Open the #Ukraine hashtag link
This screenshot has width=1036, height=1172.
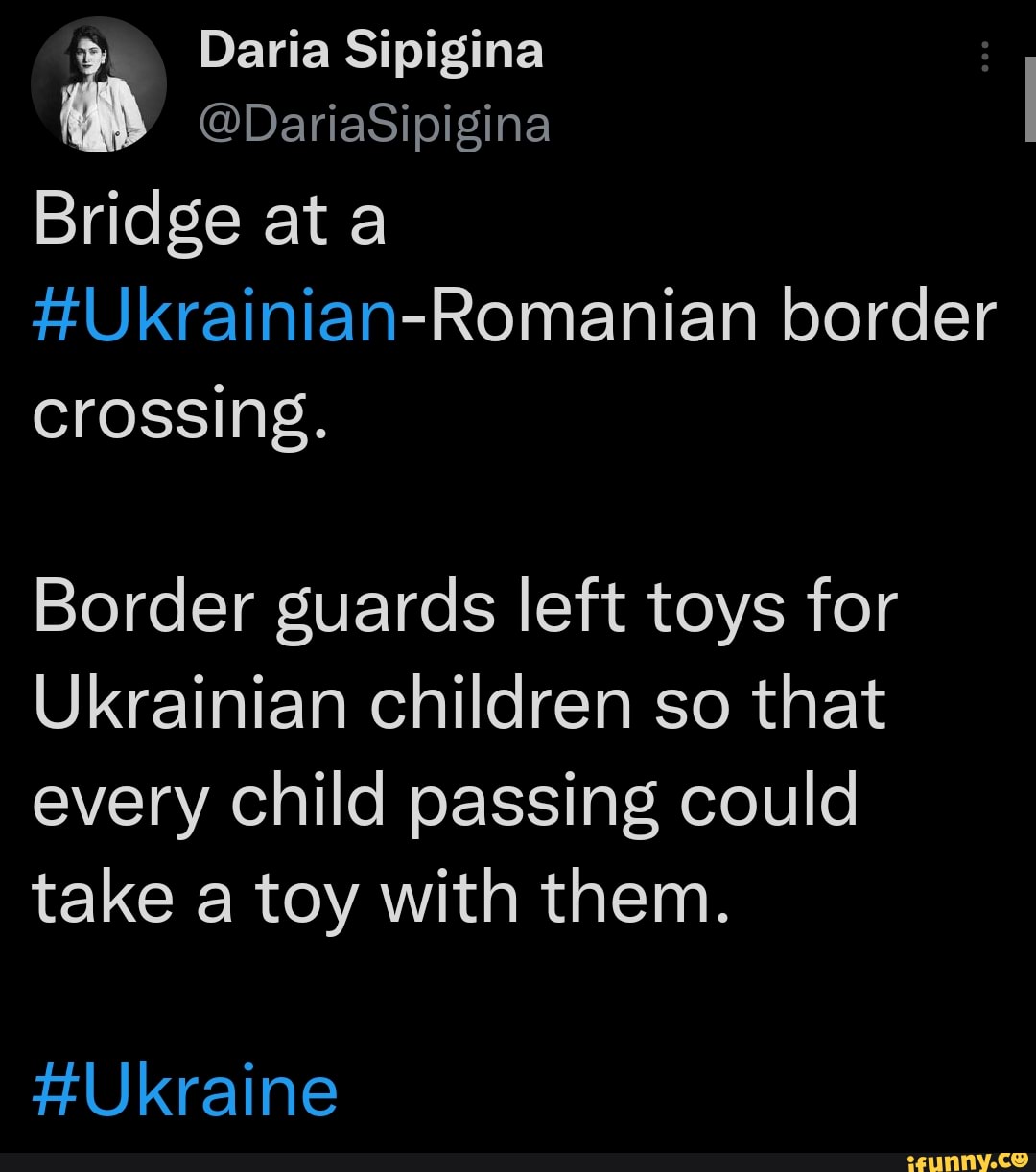(182, 1090)
